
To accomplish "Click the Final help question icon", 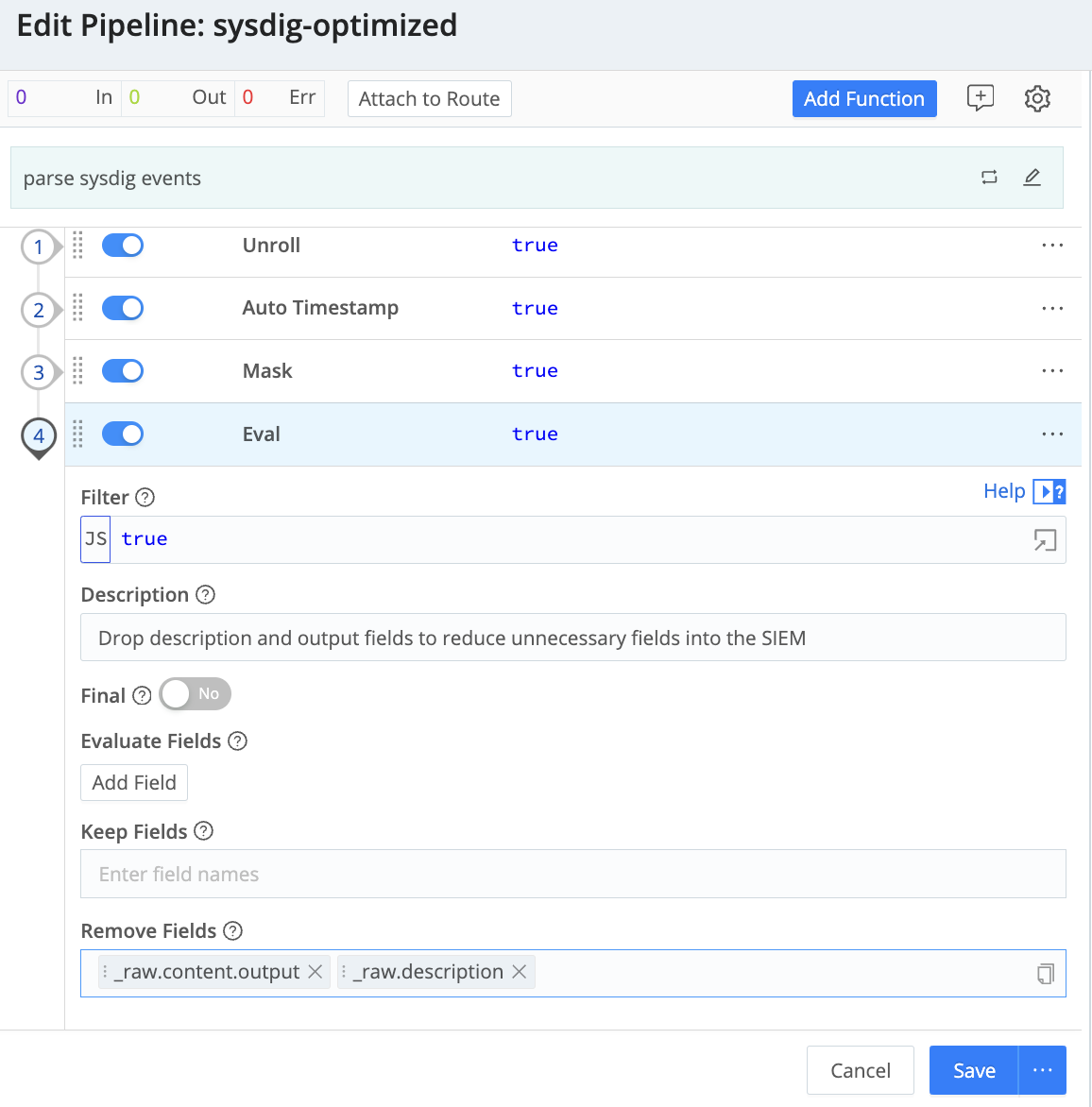I will click(x=142, y=696).
